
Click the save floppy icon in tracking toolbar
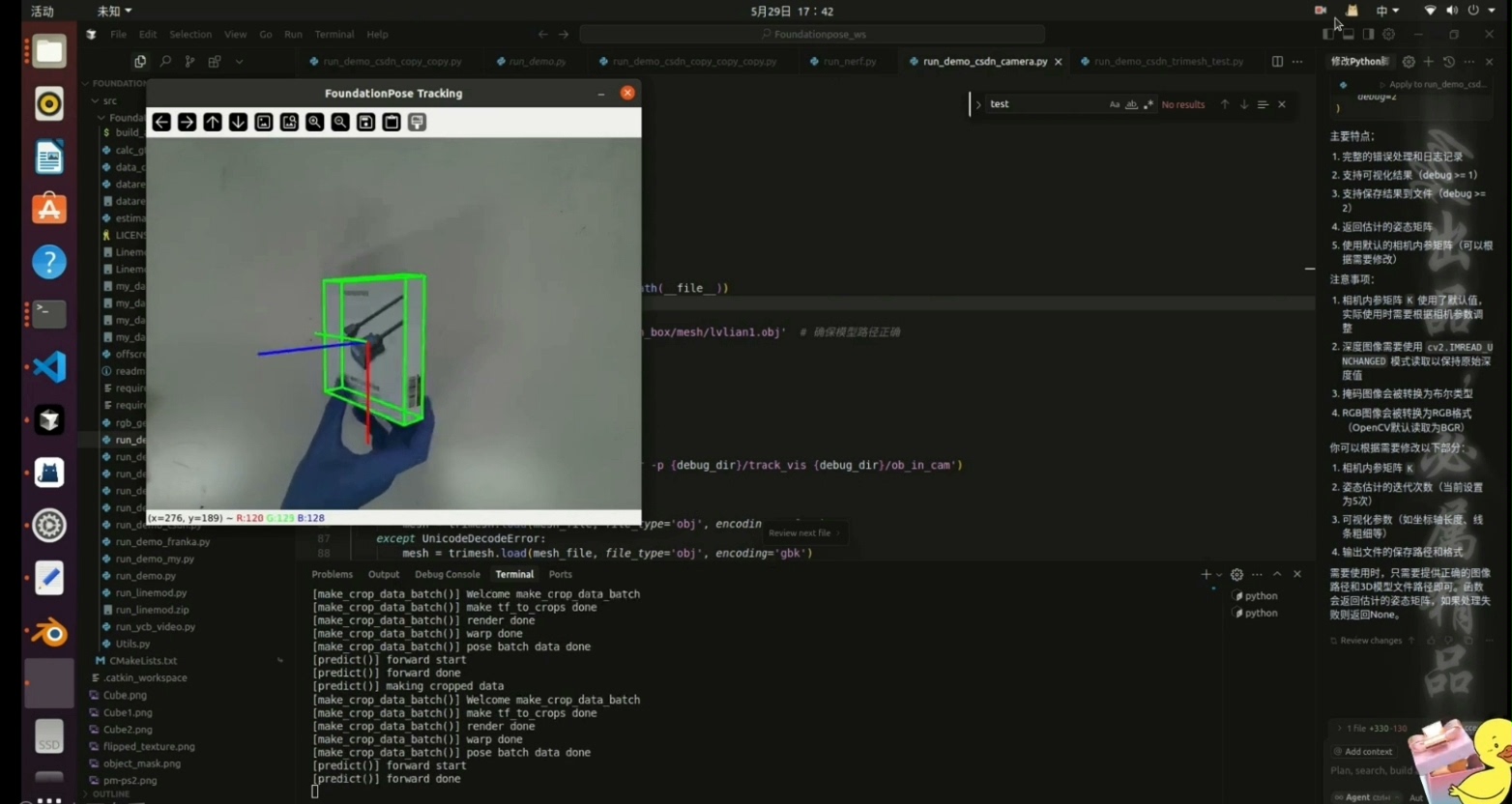pos(365,122)
